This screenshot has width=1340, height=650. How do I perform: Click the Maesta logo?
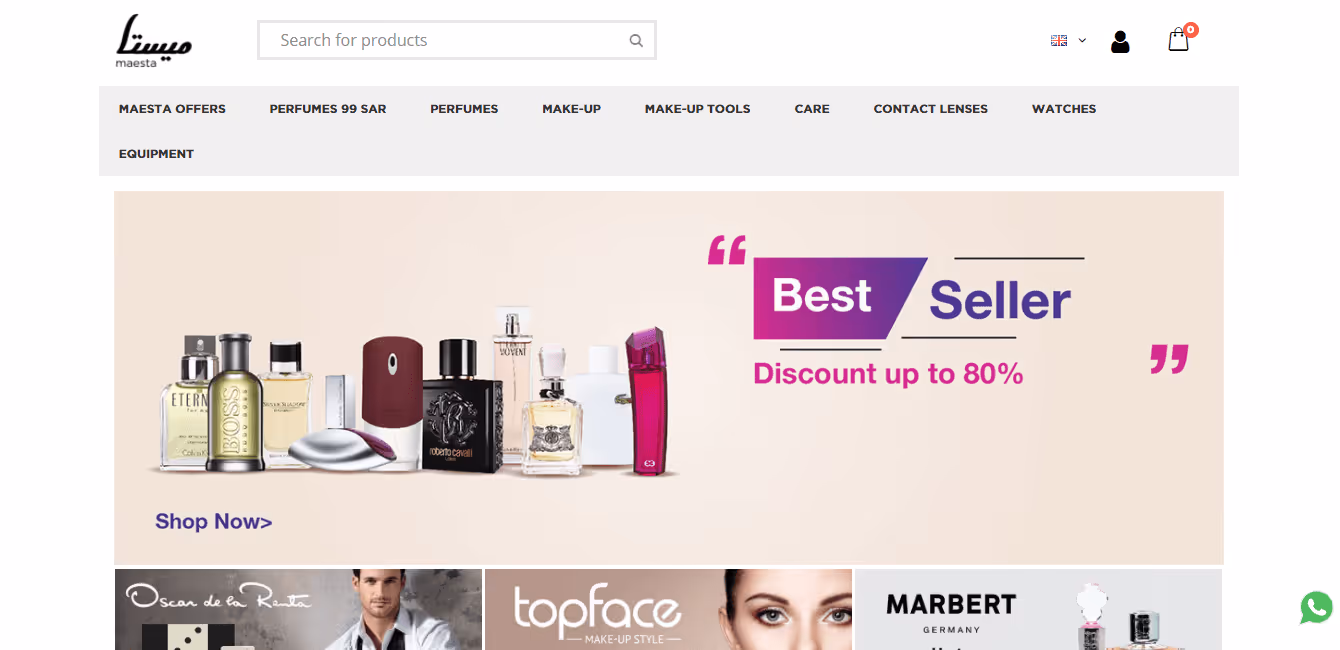click(153, 40)
